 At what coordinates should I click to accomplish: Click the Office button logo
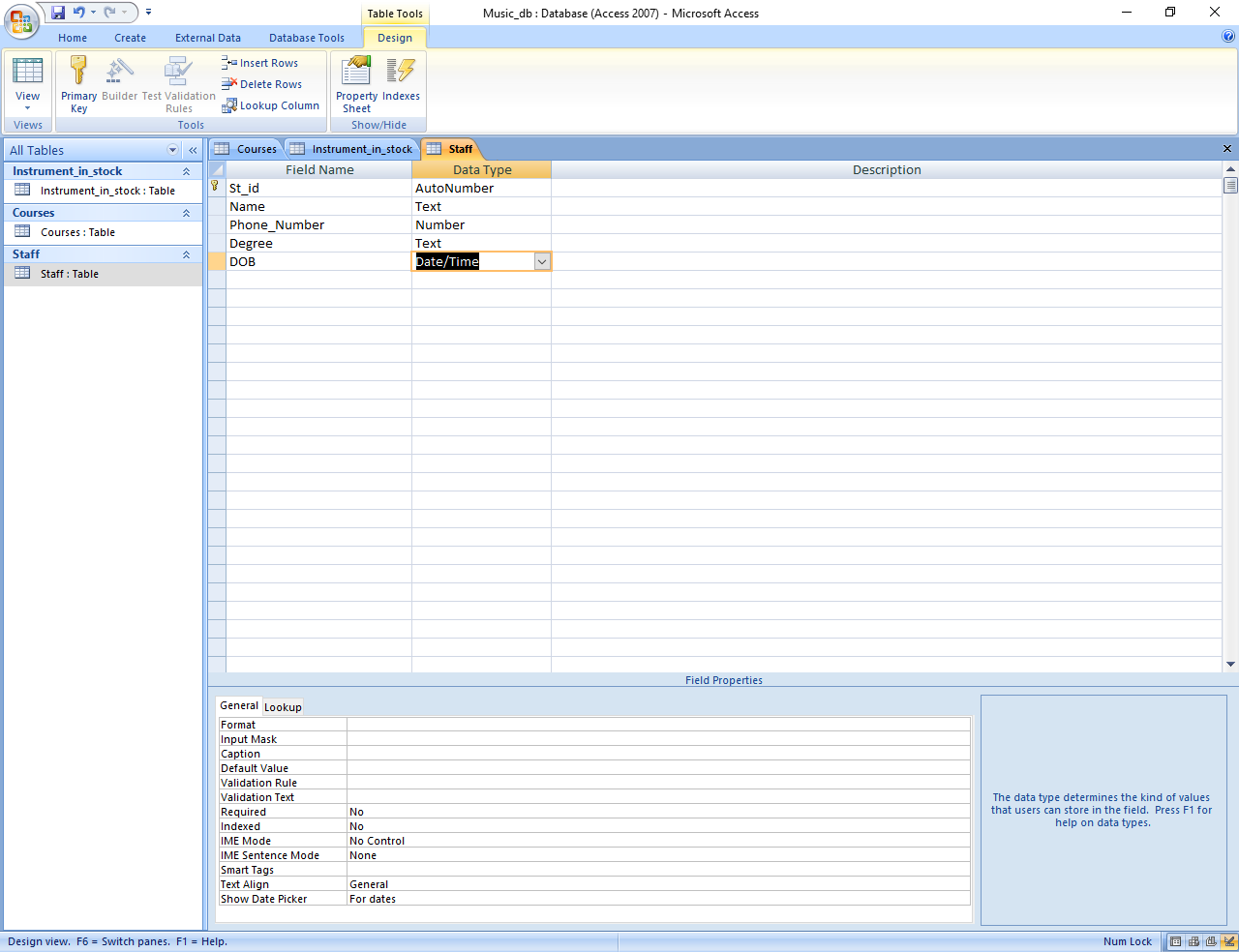[20, 20]
